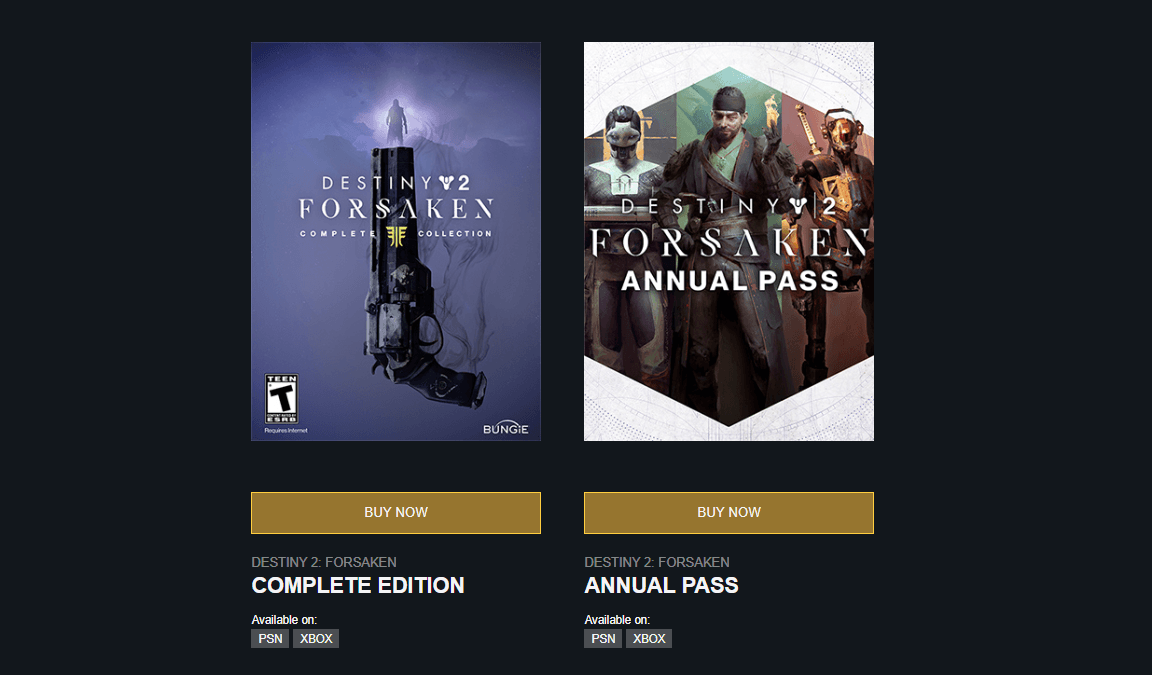Select the PSN platform tag under Complete Edition
This screenshot has width=1152, height=675.
(270, 639)
